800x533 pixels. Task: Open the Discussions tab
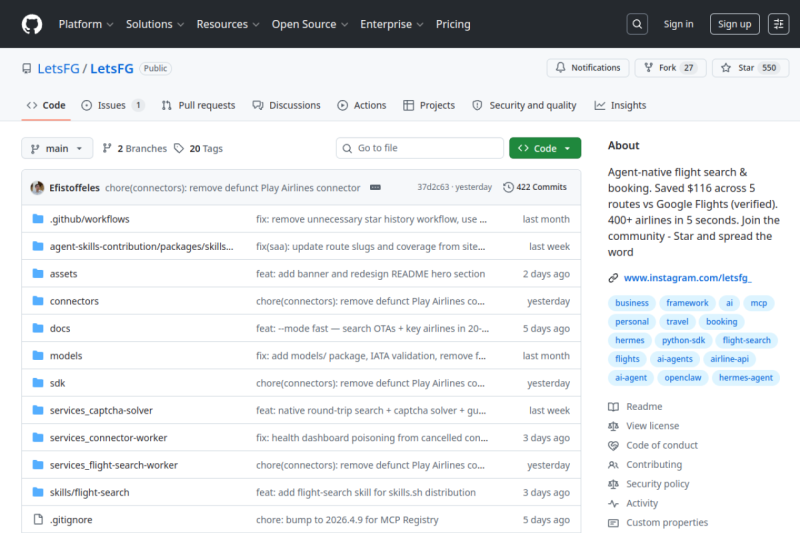[287, 106]
